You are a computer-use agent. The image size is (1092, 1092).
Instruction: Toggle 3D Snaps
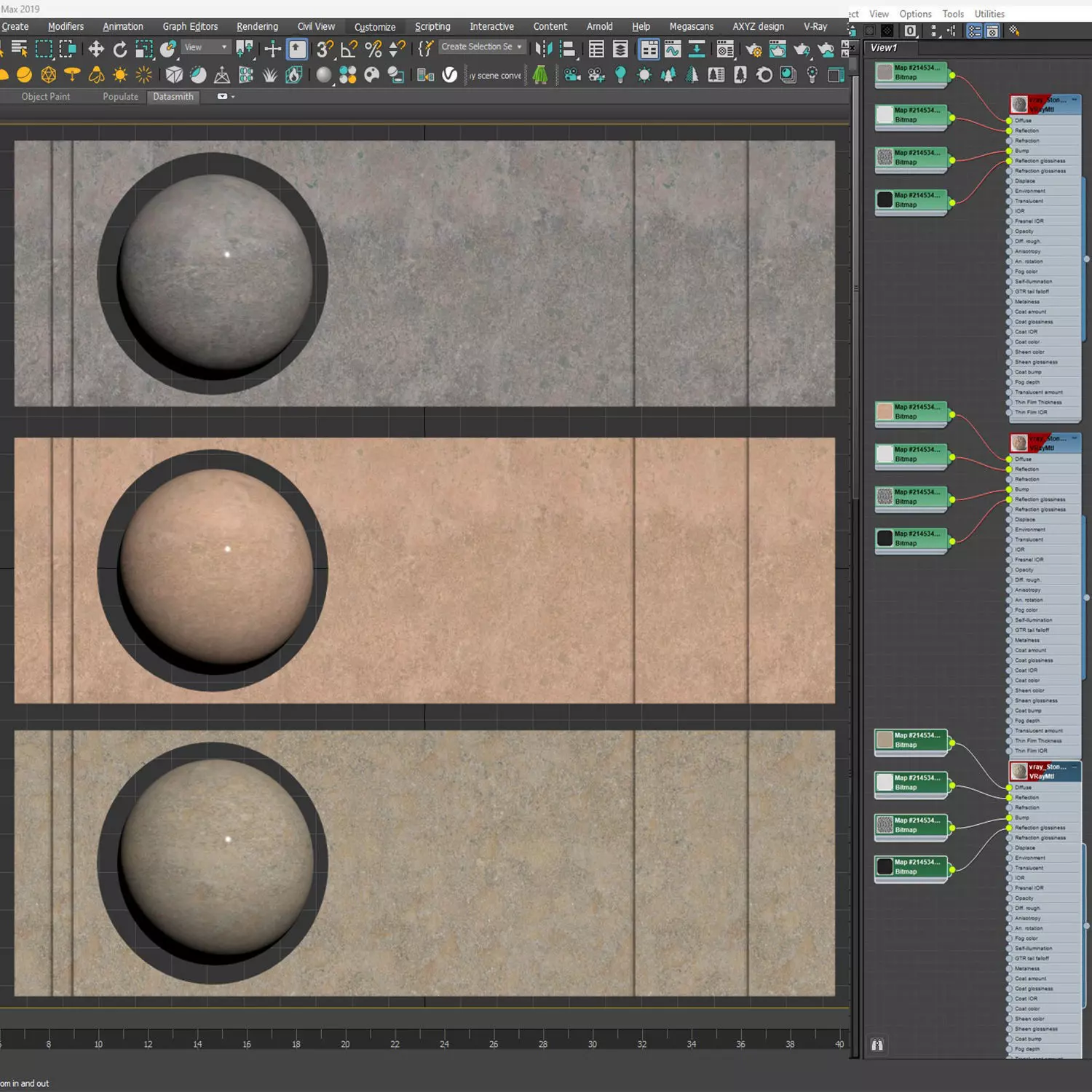(x=325, y=50)
